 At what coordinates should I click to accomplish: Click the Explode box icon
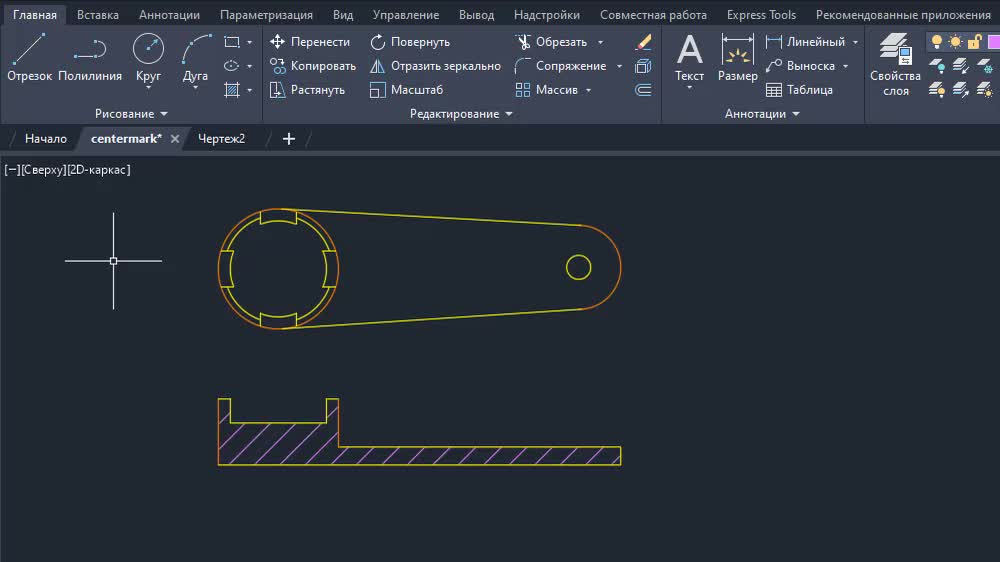[643, 66]
